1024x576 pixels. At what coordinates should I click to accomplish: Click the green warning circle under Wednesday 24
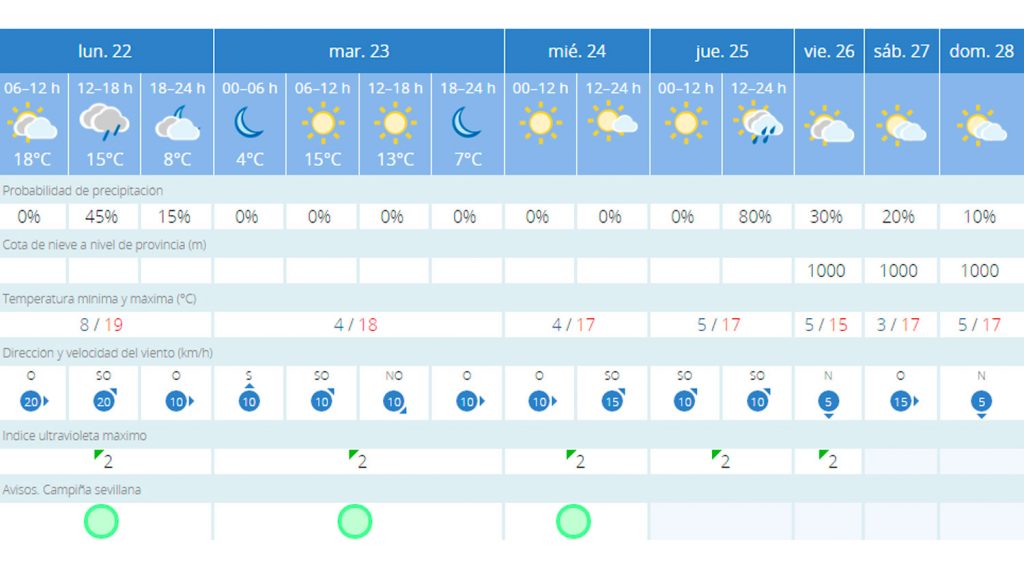pos(573,521)
